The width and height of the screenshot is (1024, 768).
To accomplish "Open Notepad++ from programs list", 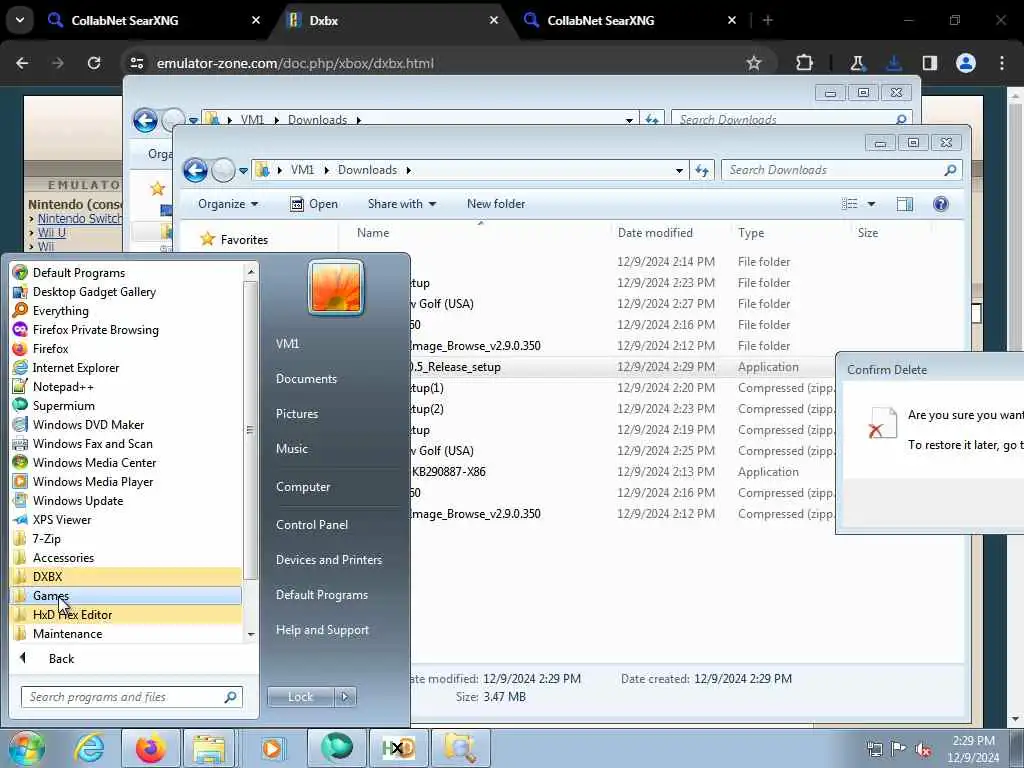I will point(63,387).
